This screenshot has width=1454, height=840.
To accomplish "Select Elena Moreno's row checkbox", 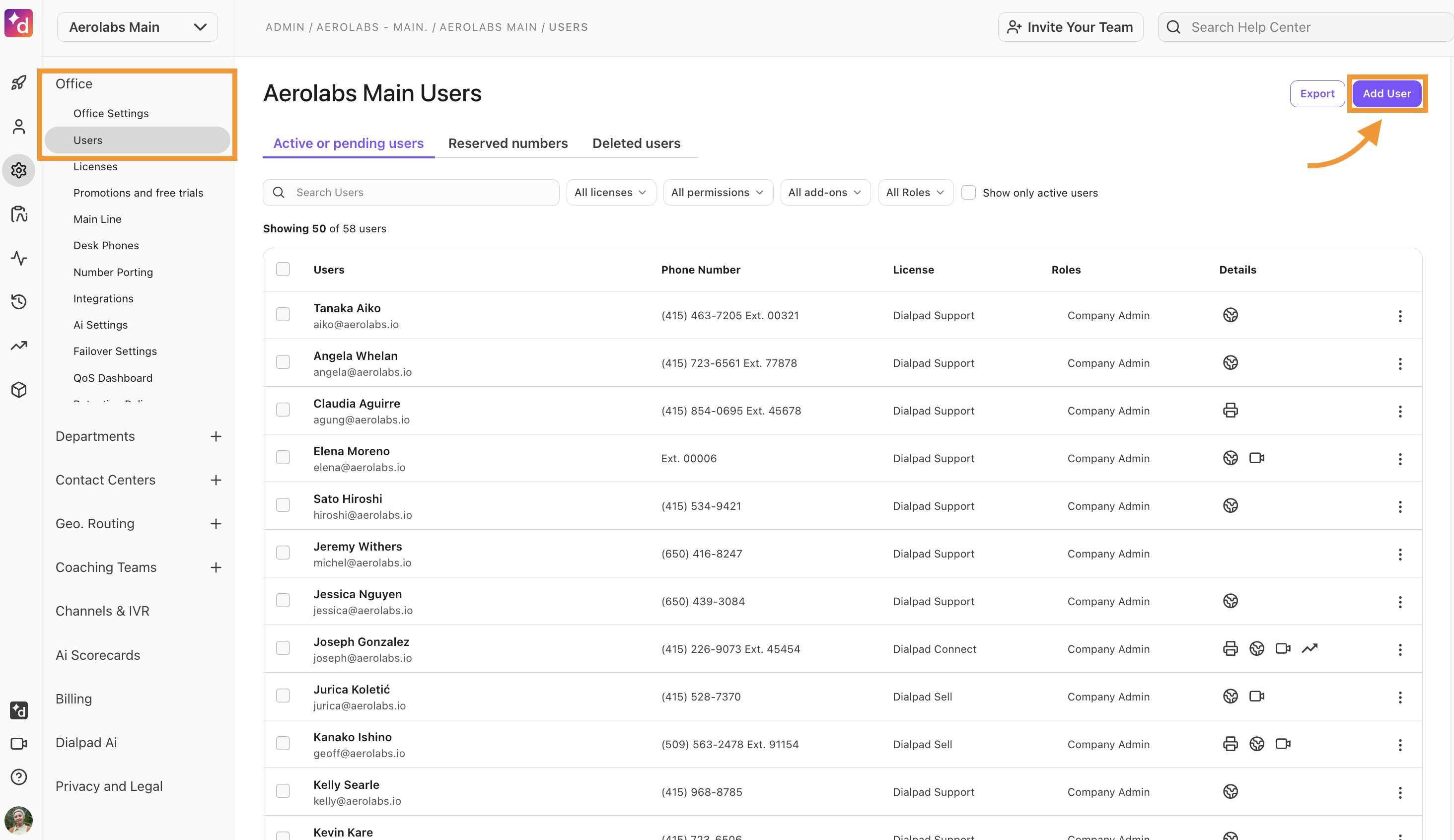I will click(283, 458).
